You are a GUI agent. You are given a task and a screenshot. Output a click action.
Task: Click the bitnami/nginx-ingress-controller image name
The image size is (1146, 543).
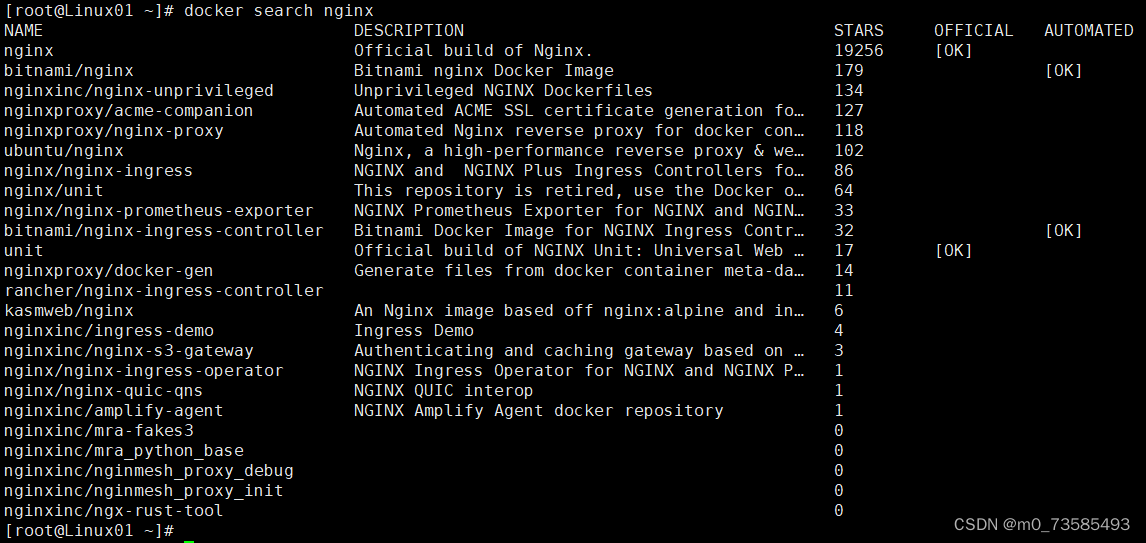(163, 231)
